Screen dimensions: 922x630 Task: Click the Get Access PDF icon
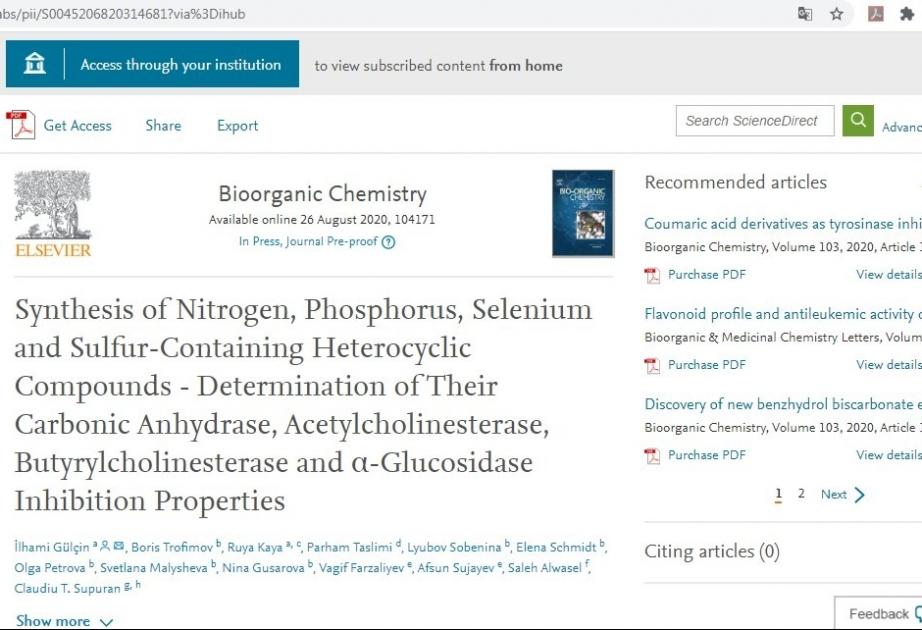21,125
